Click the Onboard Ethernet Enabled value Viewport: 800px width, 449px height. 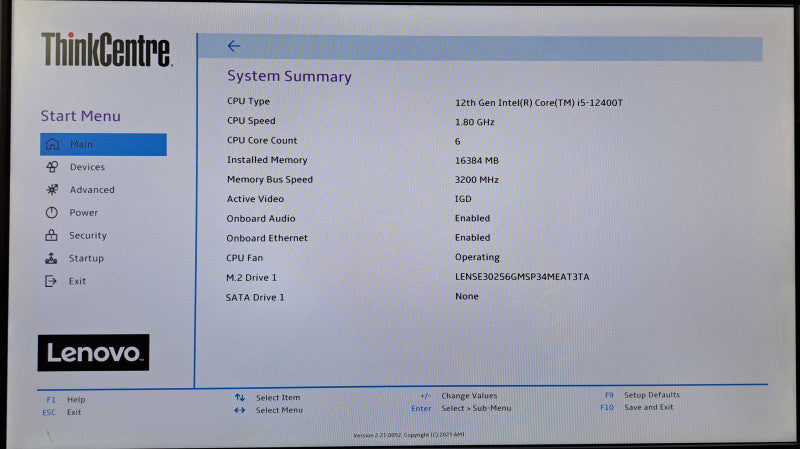472,237
